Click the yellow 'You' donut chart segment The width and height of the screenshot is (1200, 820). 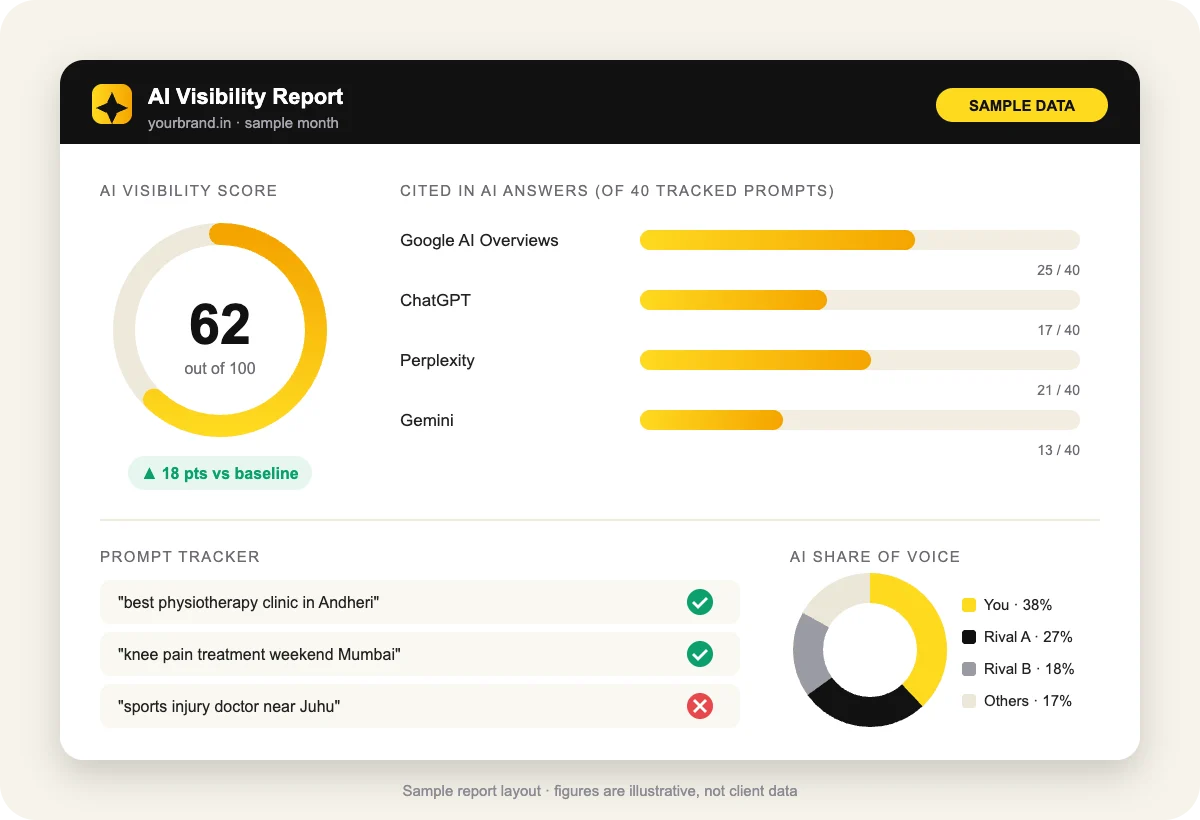(x=927, y=630)
